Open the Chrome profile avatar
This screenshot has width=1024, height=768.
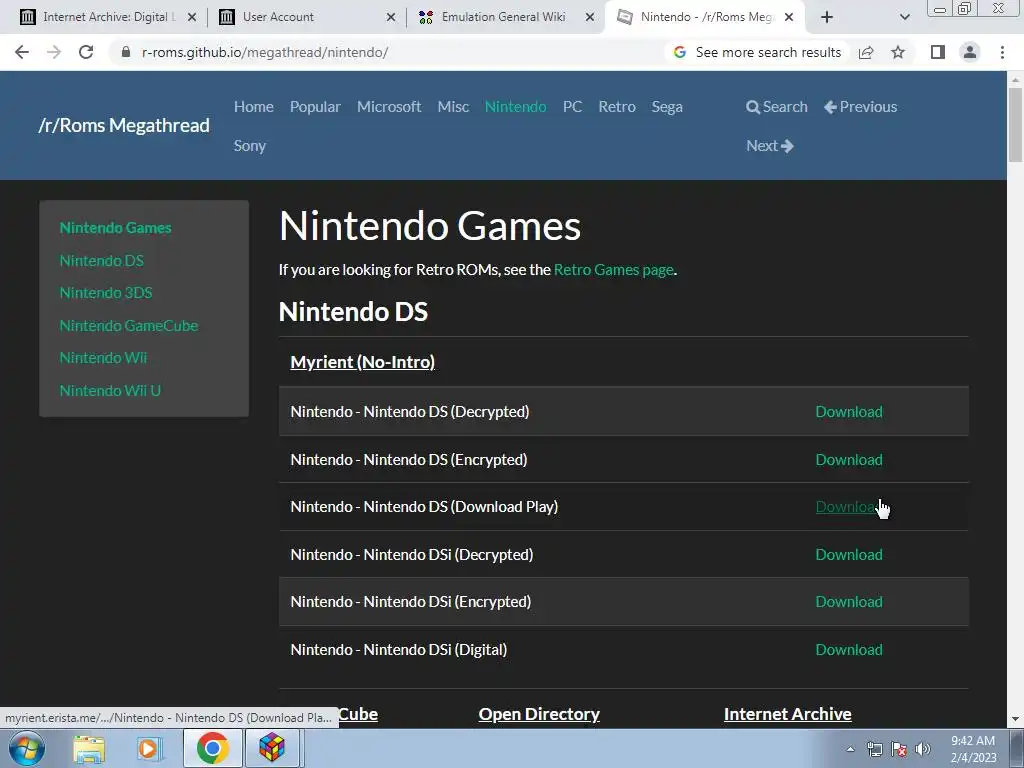(970, 52)
